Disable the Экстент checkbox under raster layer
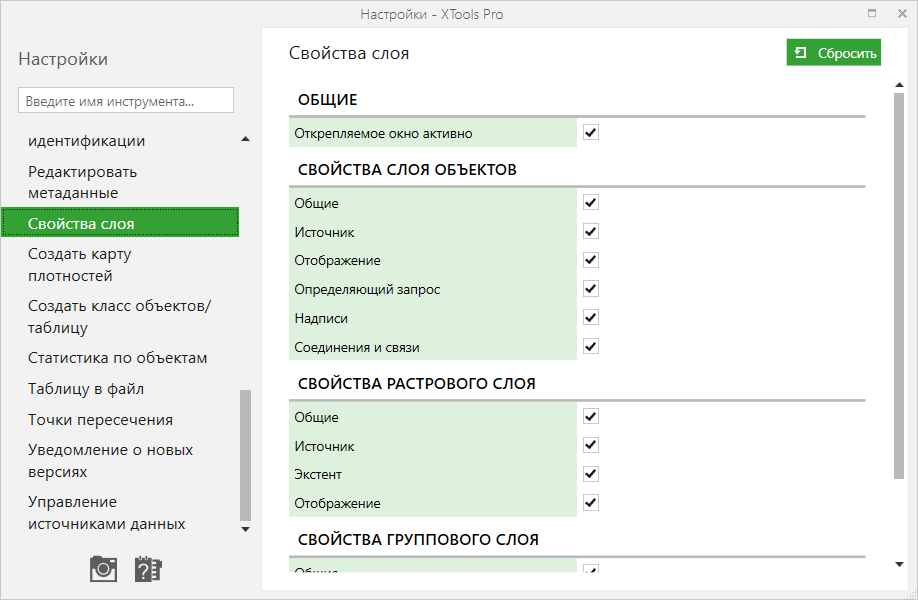Image resolution: width=918 pixels, height=600 pixels. point(590,474)
